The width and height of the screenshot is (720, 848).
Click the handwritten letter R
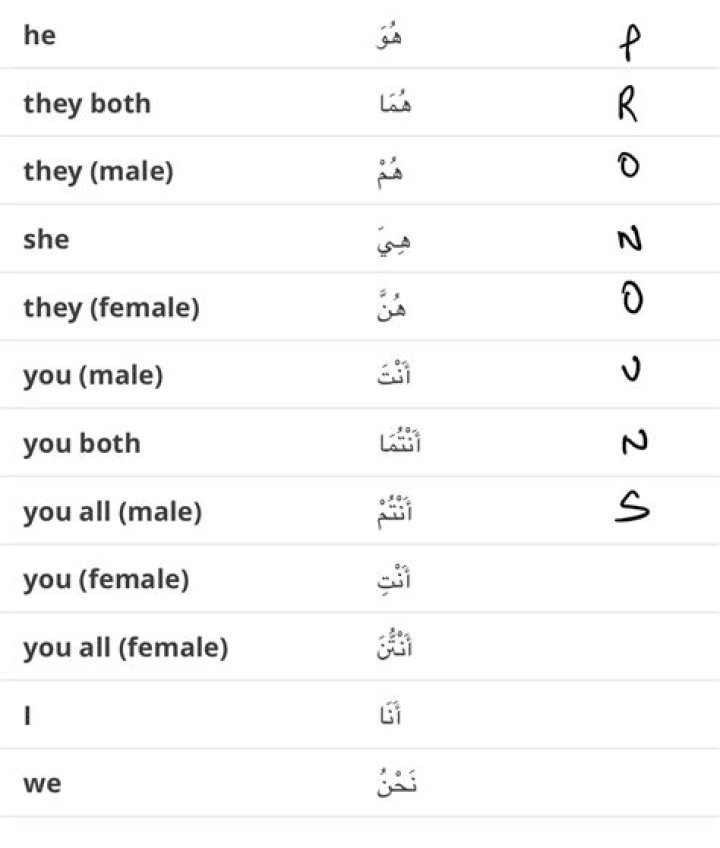point(627,104)
